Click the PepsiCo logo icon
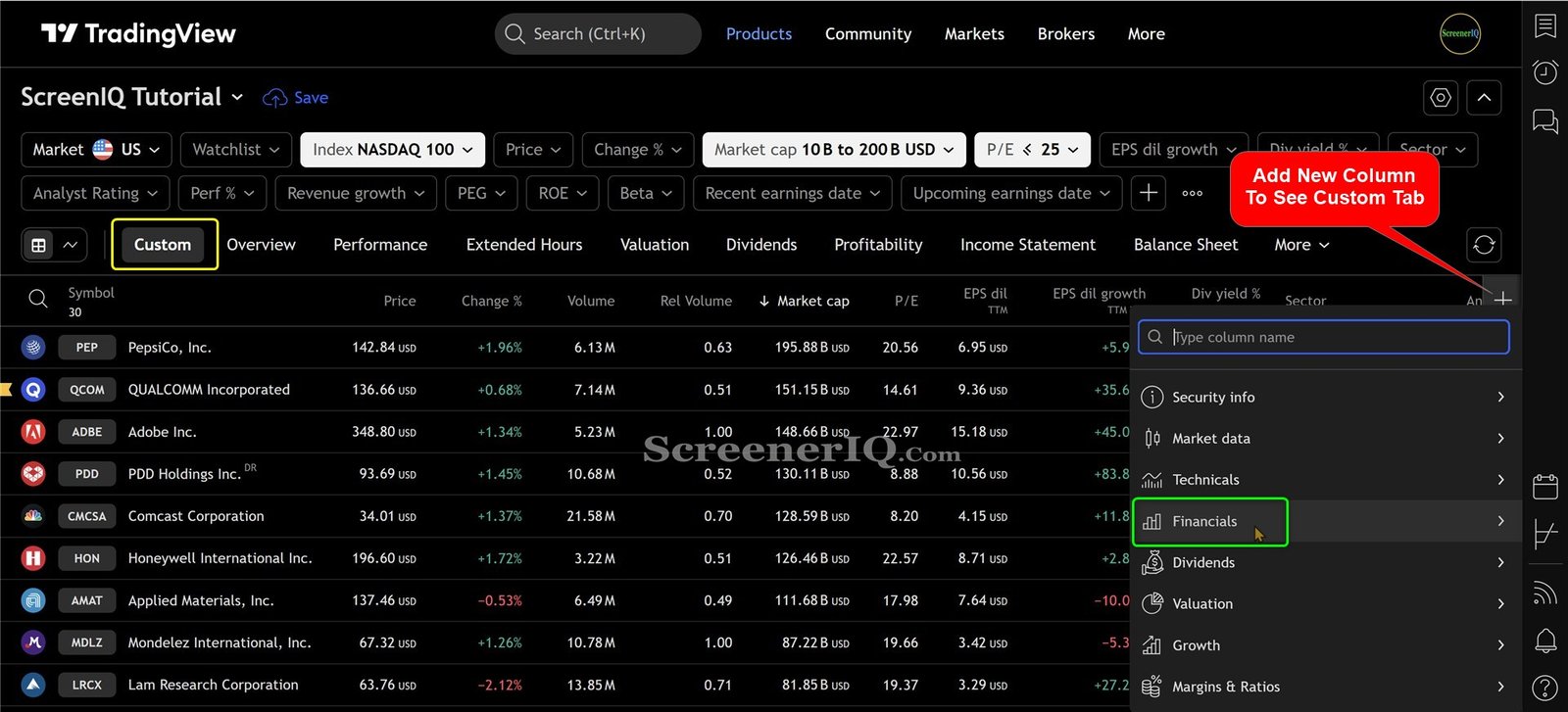This screenshot has width=1568, height=712. tap(33, 347)
